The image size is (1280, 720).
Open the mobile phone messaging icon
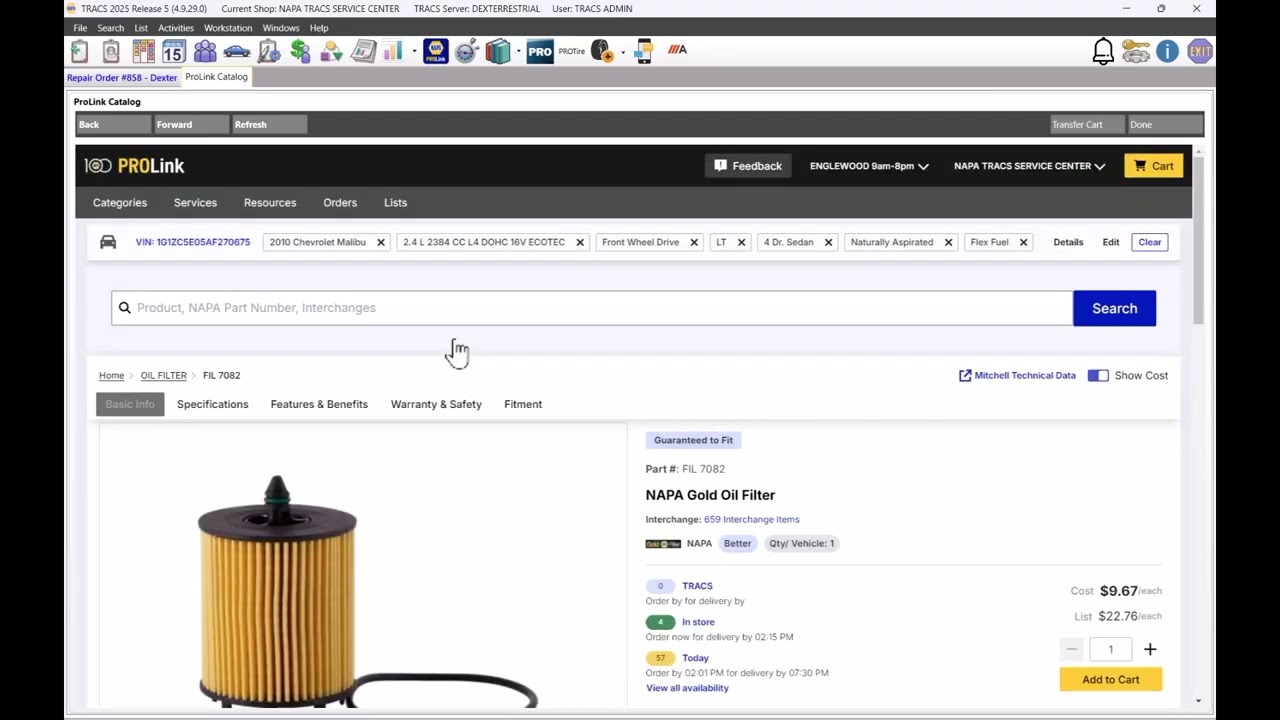pyautogui.click(x=644, y=51)
